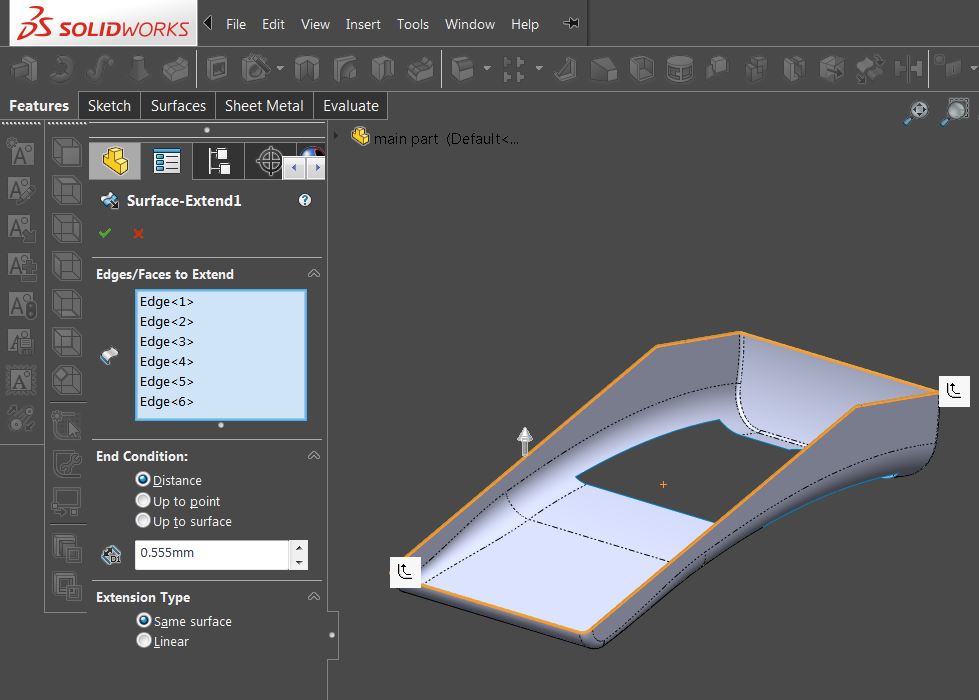
Task: Click the yellow part icon for FeatureManager tree
Action: (114, 160)
